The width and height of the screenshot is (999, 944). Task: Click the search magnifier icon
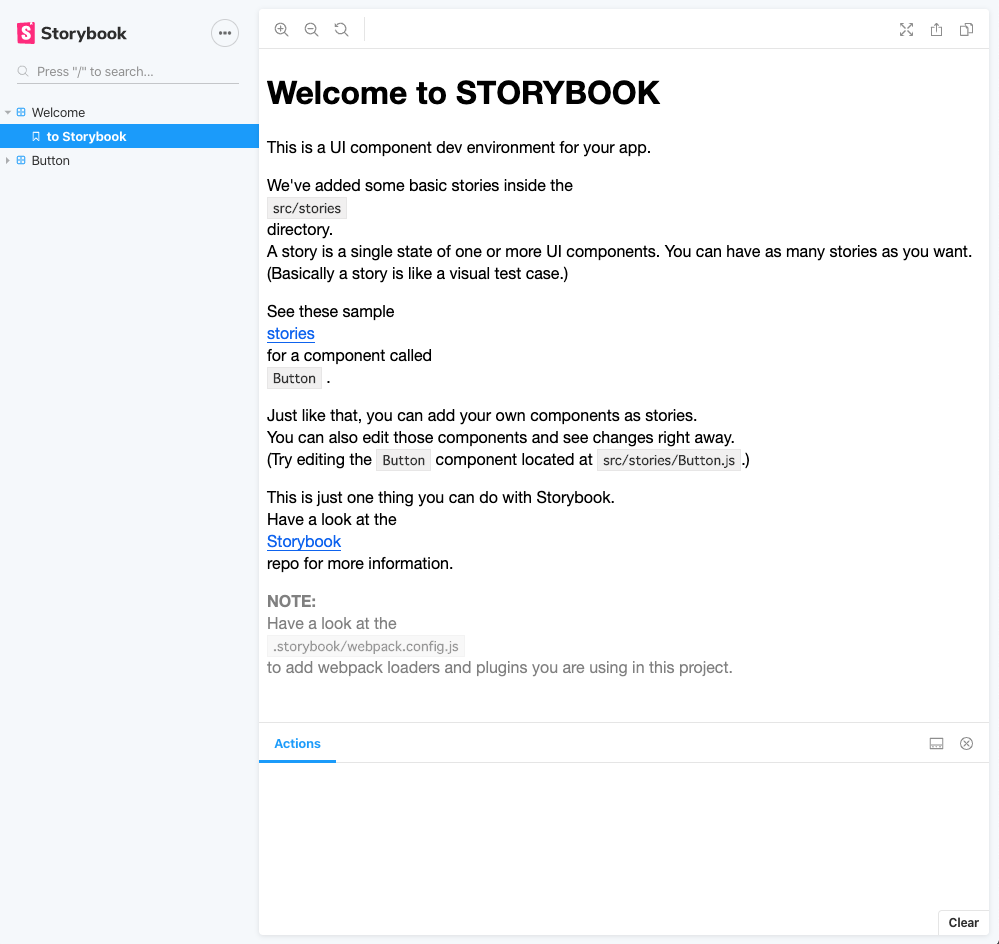point(23,71)
